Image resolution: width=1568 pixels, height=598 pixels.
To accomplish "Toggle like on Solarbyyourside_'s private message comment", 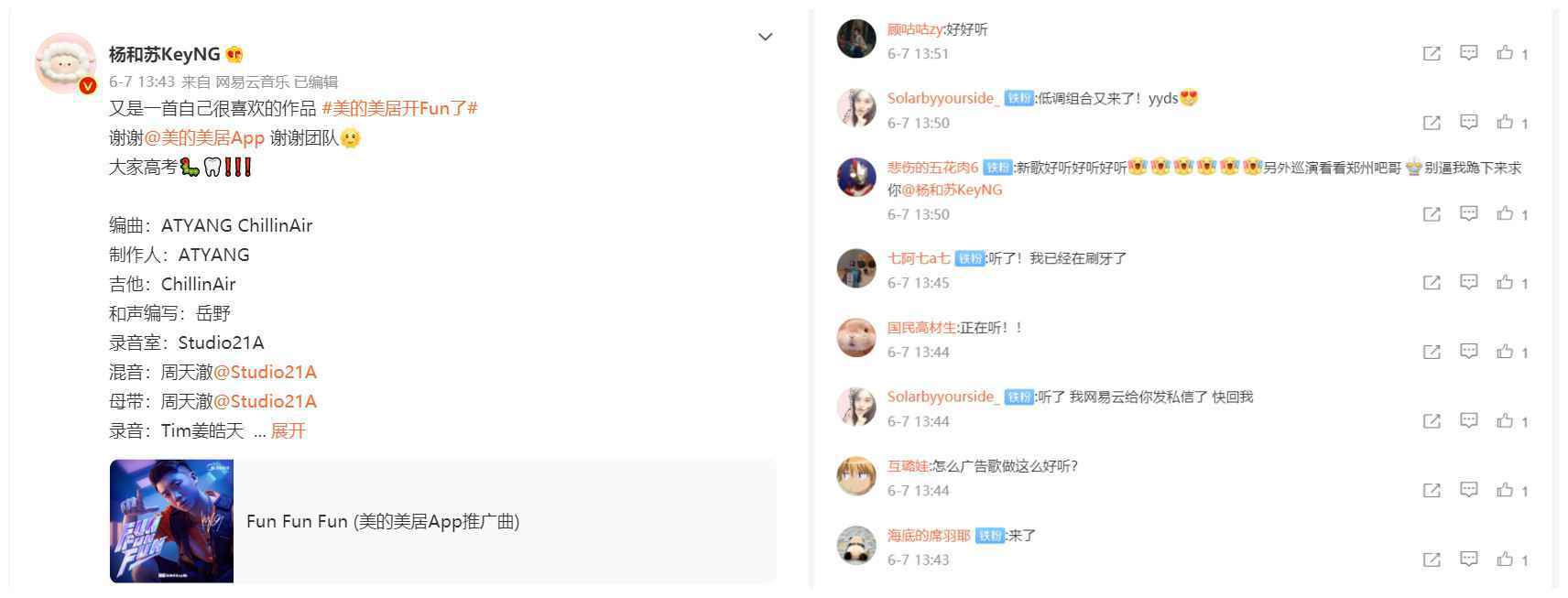I will tap(1504, 420).
